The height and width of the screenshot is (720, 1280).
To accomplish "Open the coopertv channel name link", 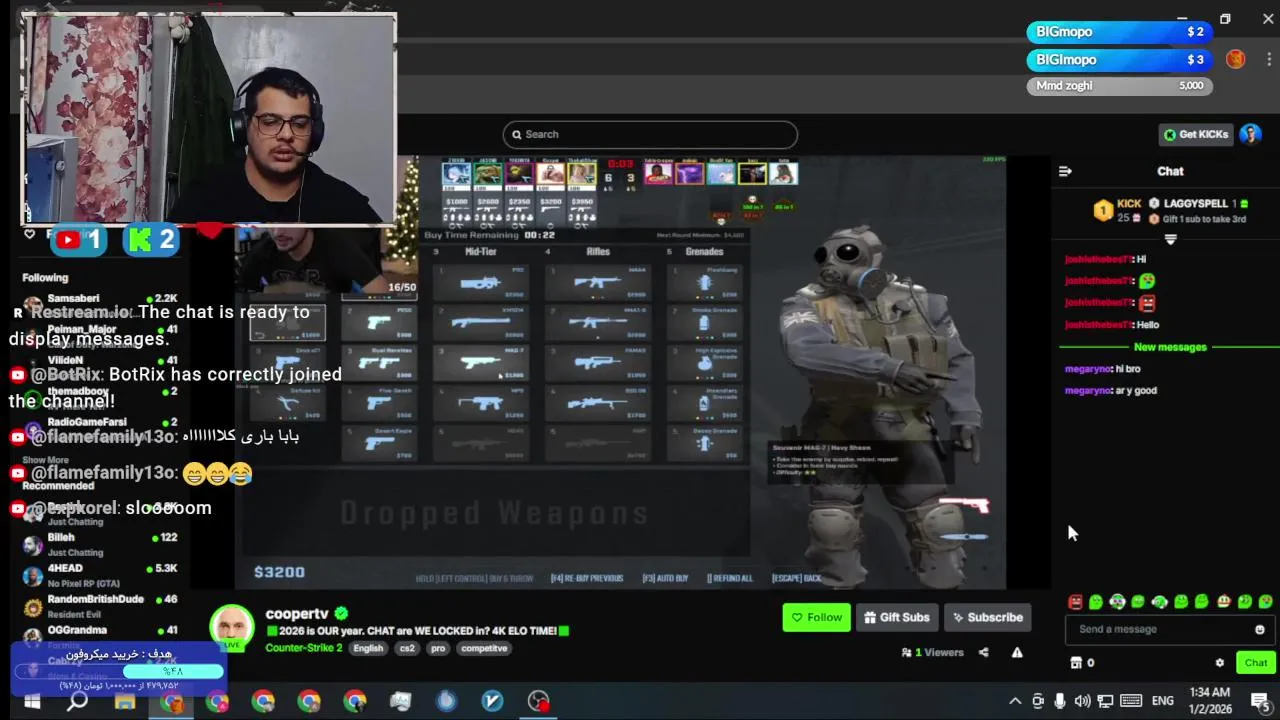I will click(297, 613).
